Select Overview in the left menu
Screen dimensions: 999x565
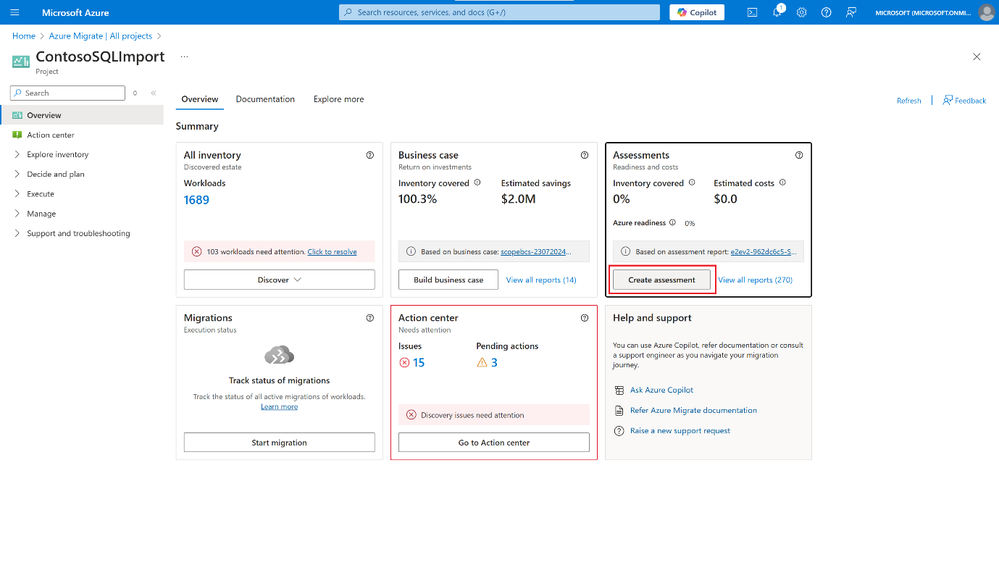point(82,115)
